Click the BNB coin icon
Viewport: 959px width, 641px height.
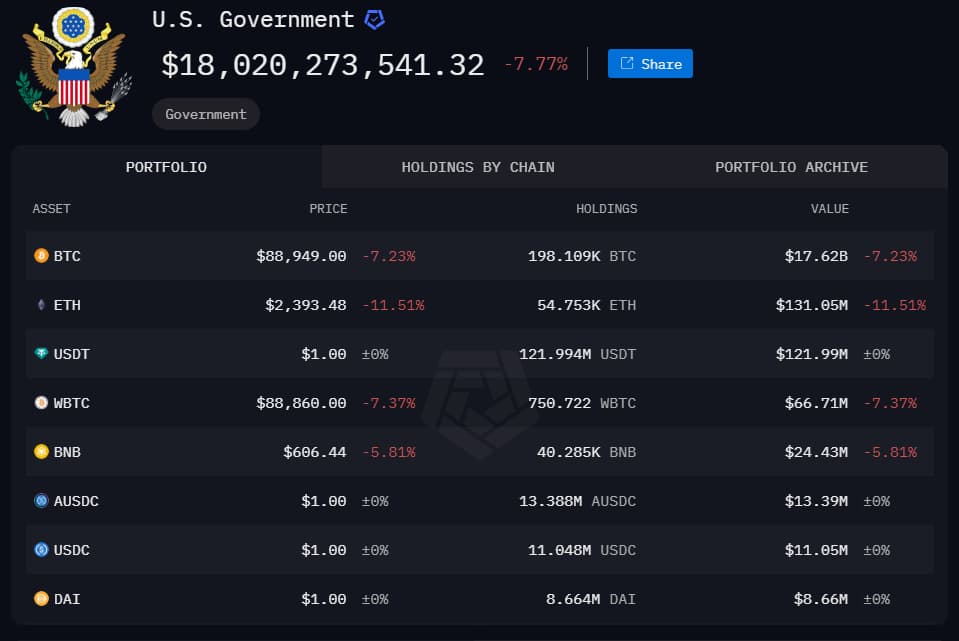click(x=41, y=452)
